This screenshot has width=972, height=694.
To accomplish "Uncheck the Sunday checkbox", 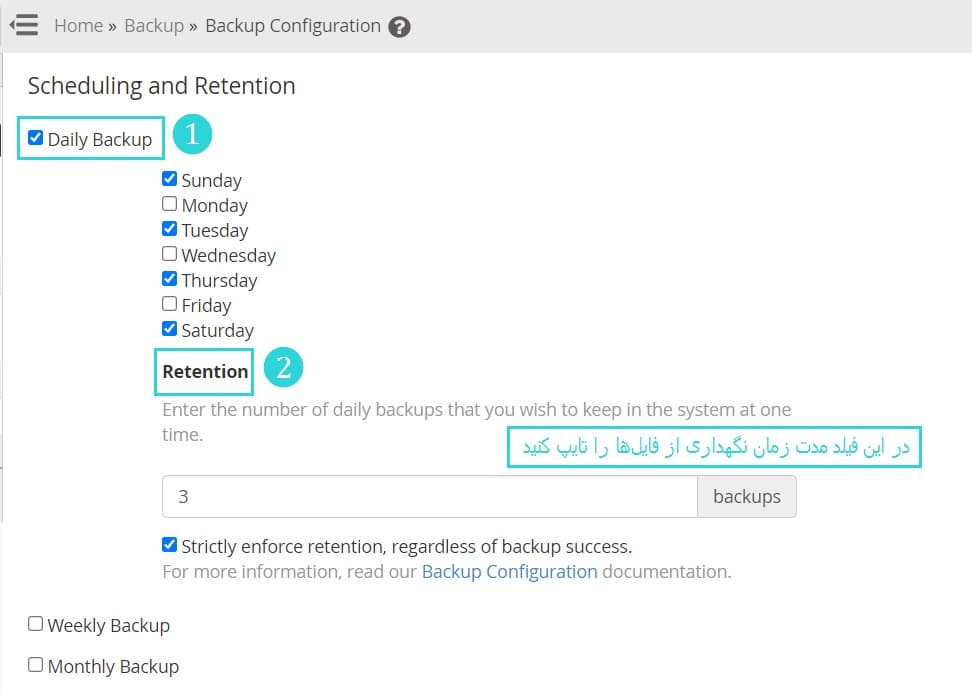I will click(169, 178).
